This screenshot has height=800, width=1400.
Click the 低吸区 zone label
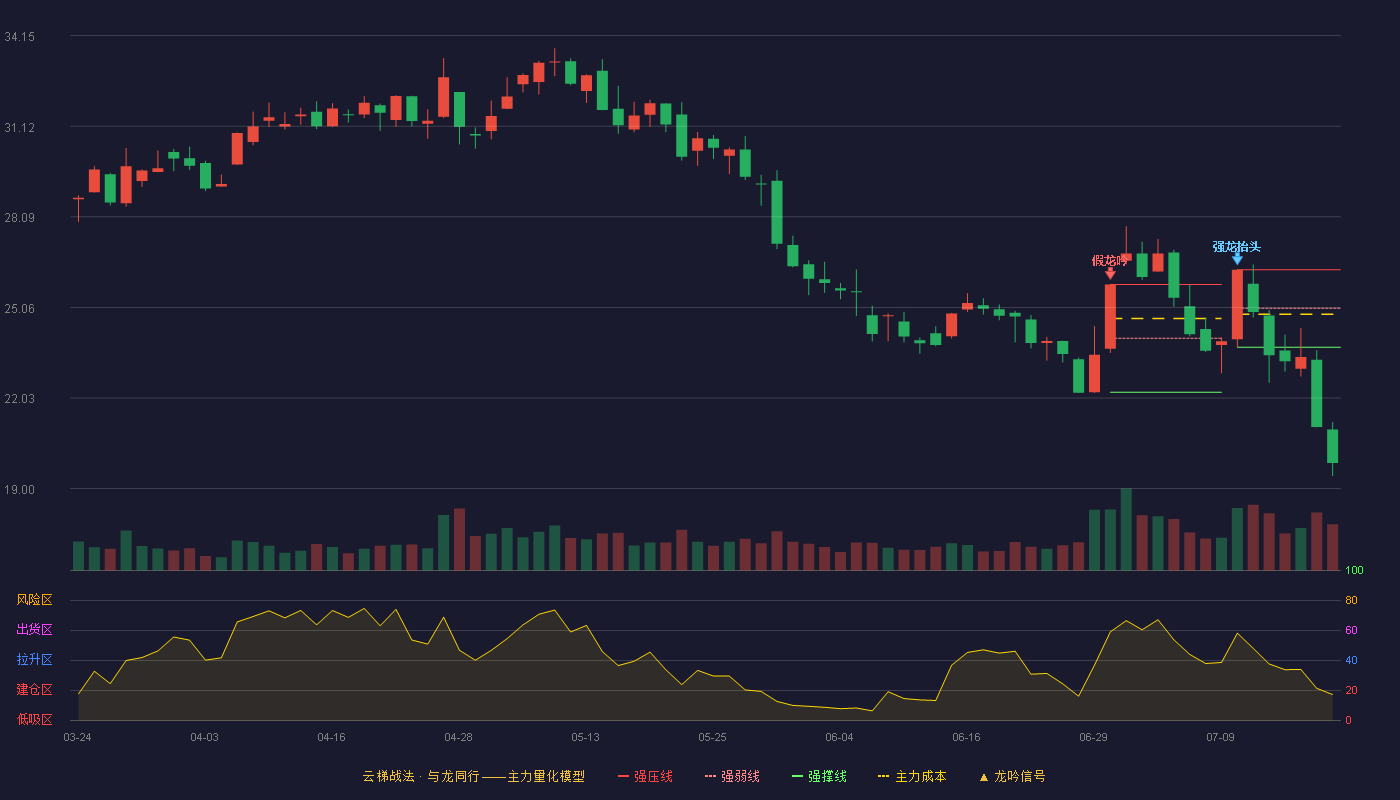[34, 720]
